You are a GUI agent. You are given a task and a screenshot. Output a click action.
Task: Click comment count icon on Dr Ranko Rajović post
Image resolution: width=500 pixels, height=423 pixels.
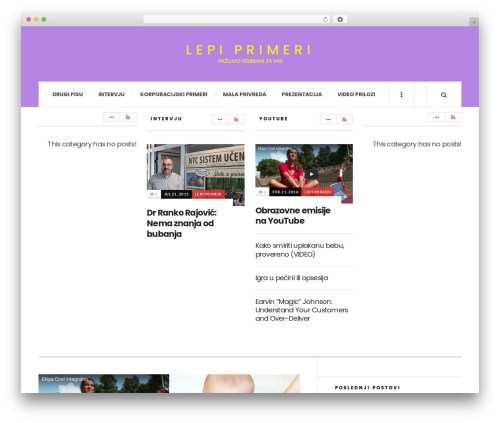154,194
